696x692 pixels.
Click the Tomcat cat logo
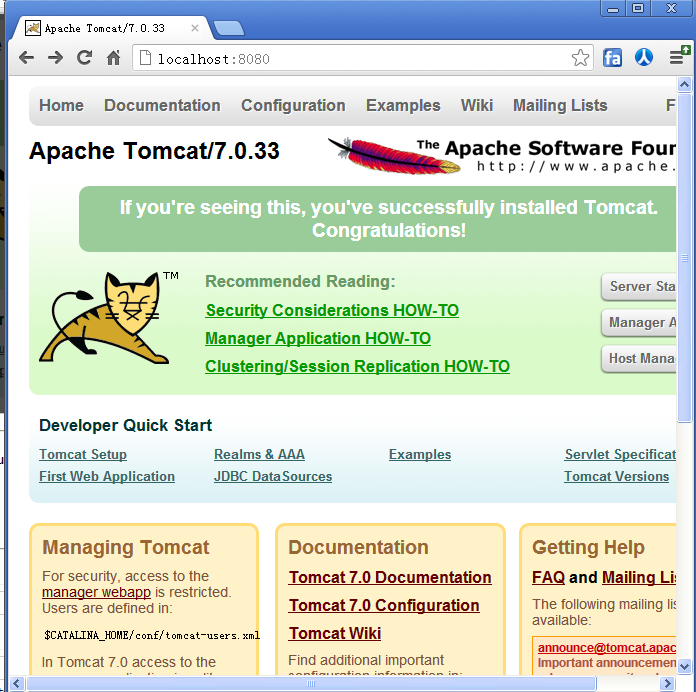point(105,318)
